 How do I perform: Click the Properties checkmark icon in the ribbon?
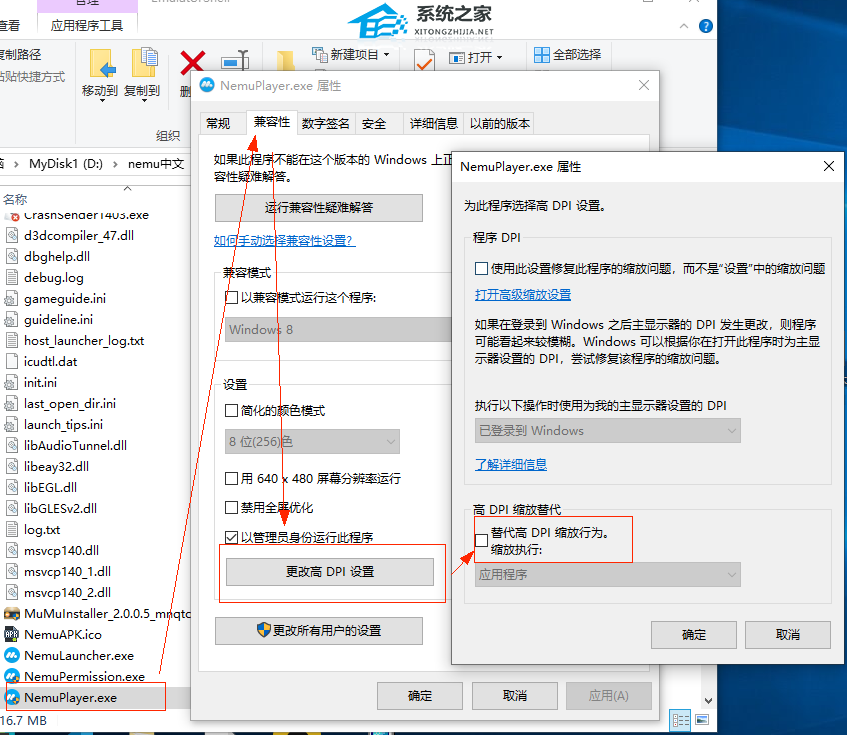point(424,60)
